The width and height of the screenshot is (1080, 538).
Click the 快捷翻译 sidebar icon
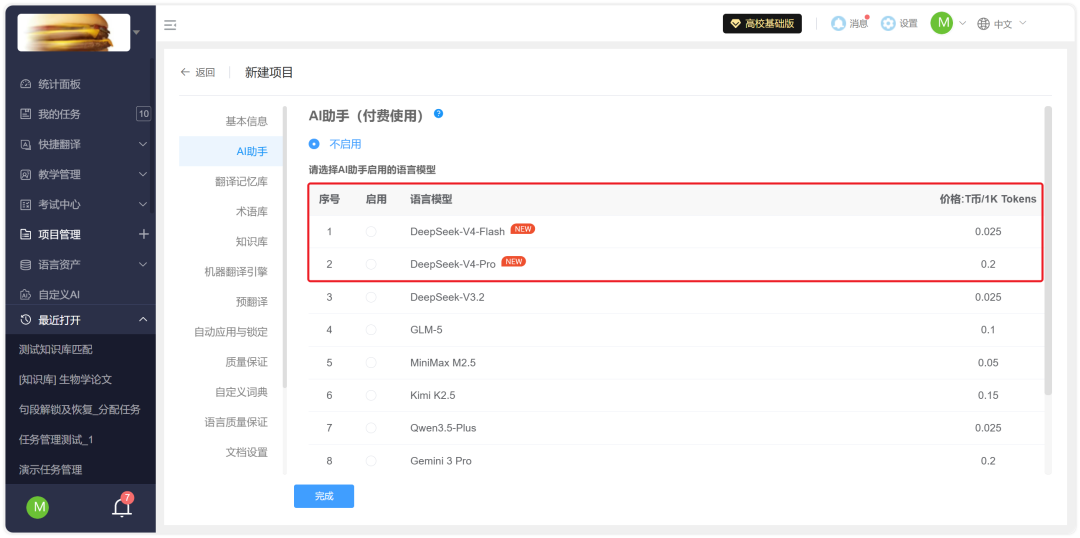click(x=25, y=144)
